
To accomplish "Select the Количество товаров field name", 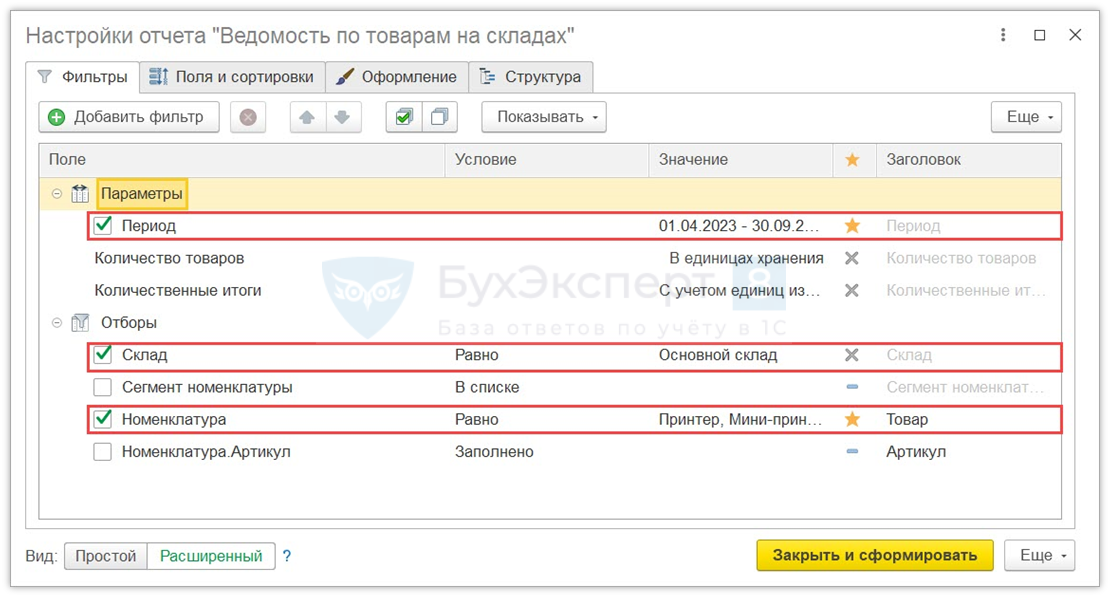I will coord(169,258).
